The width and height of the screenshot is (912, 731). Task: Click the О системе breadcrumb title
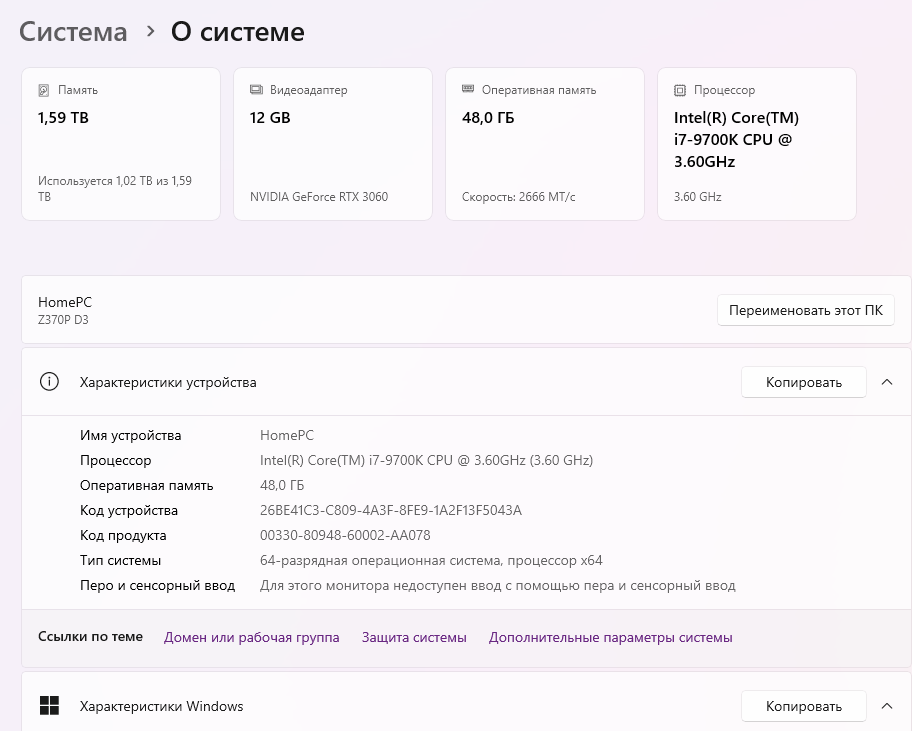(x=238, y=32)
